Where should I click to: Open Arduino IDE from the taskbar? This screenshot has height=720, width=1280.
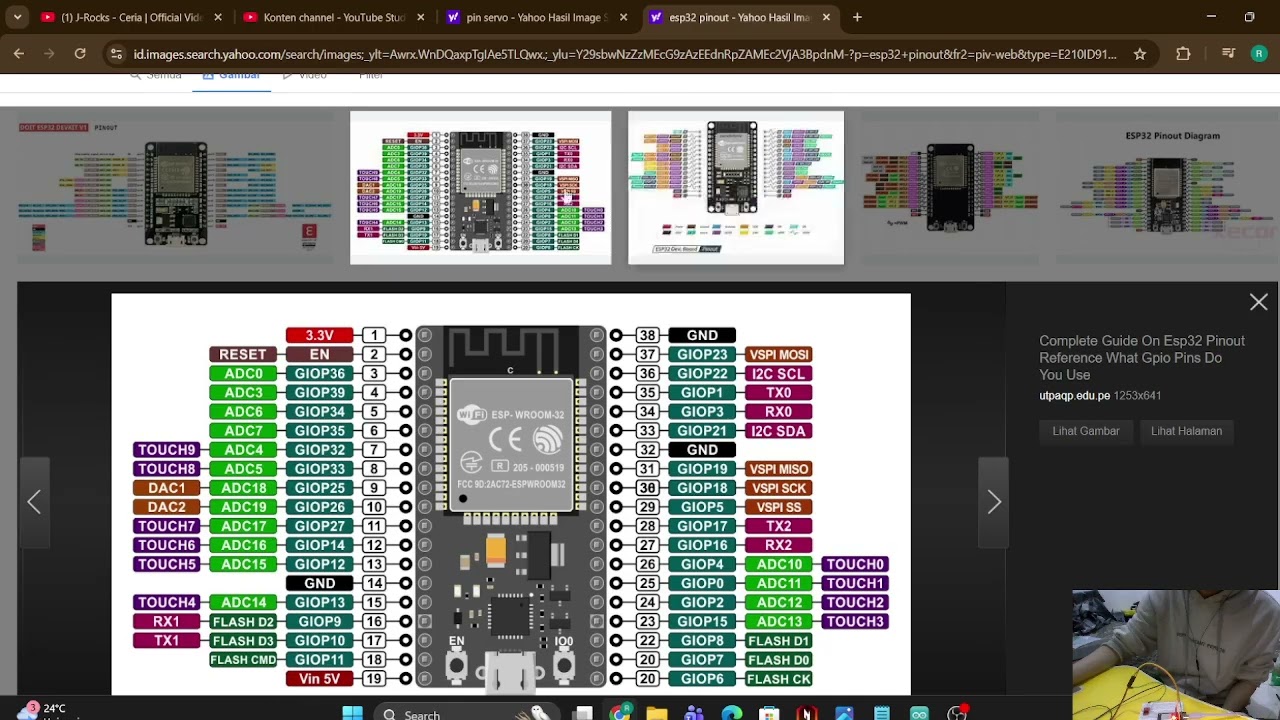click(919, 714)
